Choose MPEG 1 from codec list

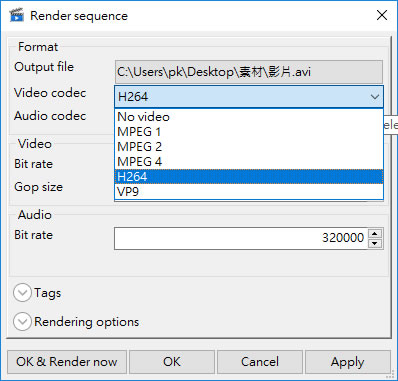[x=249, y=132]
